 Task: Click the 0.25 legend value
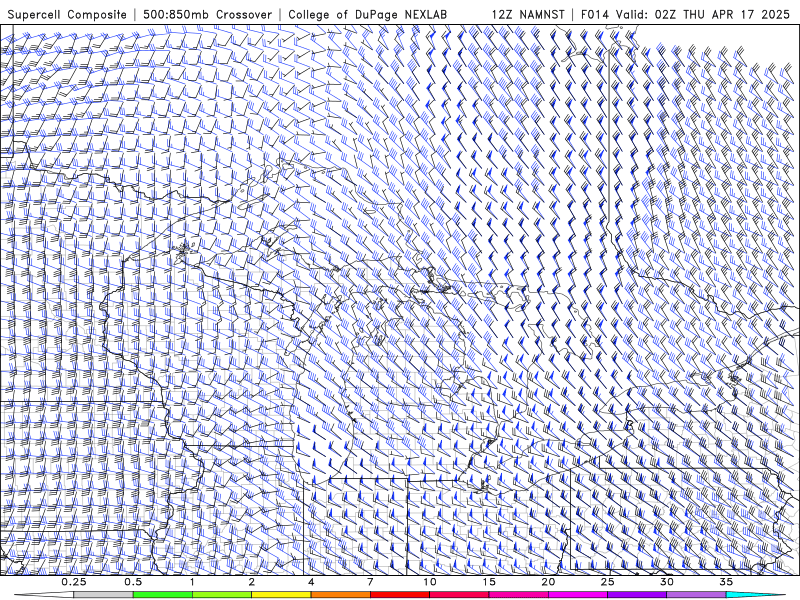pos(74,582)
